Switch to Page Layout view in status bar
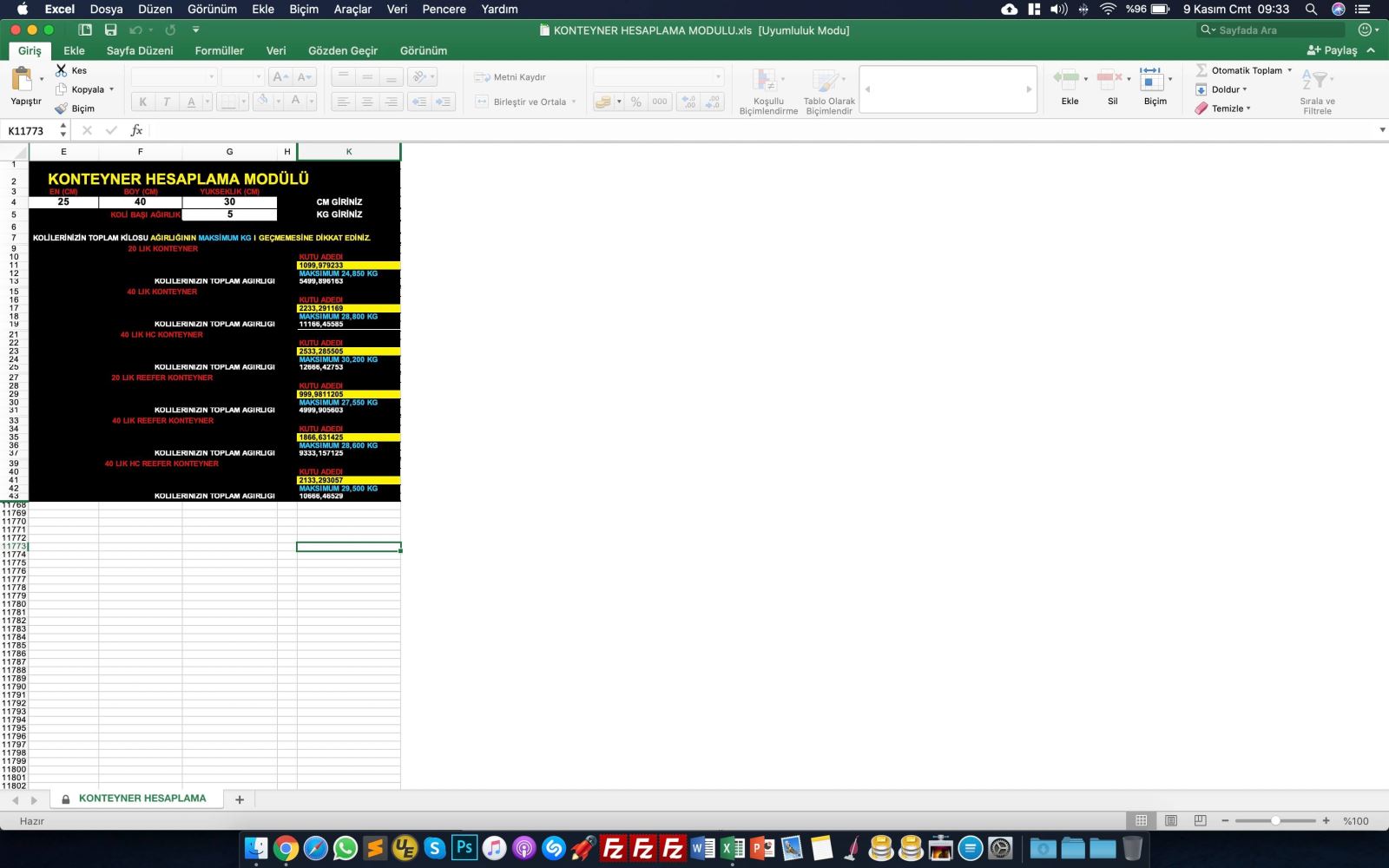This screenshot has width=1389, height=868. [x=1171, y=821]
